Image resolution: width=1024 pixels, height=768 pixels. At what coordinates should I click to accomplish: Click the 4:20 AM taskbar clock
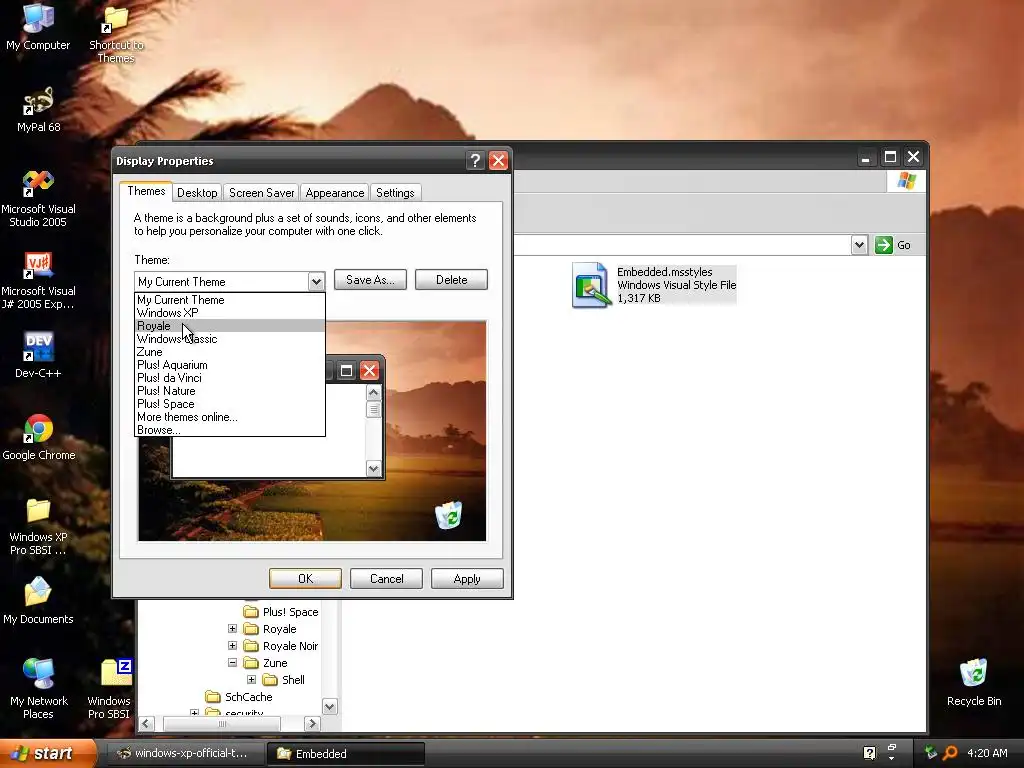[x=987, y=753]
